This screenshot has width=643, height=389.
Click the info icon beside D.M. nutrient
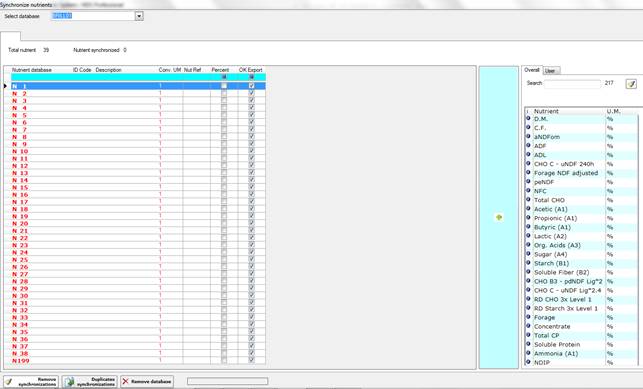(x=528, y=118)
